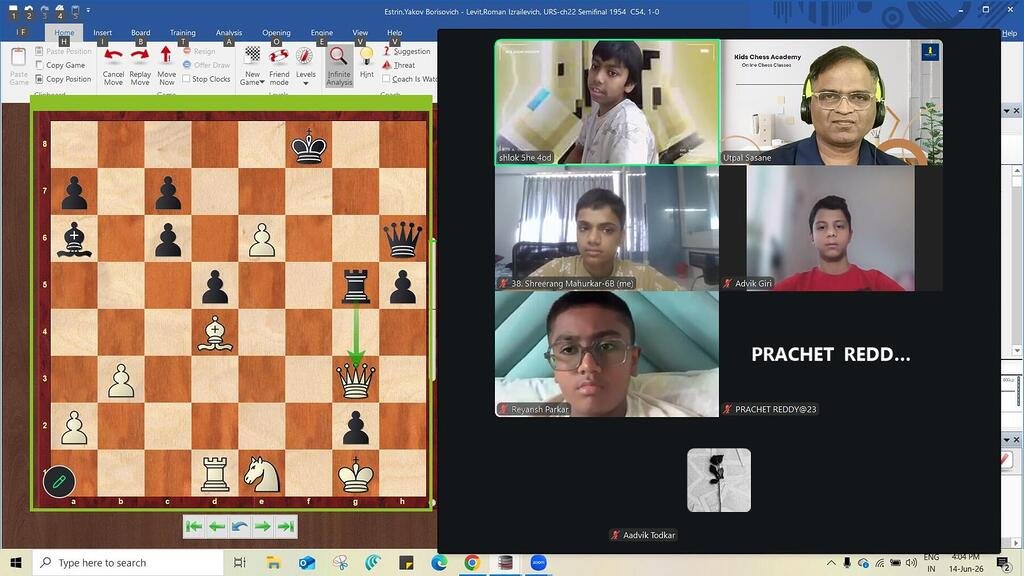This screenshot has width=1024, height=576.
Task: Click the blue take-back arrow below board
Action: 240,526
